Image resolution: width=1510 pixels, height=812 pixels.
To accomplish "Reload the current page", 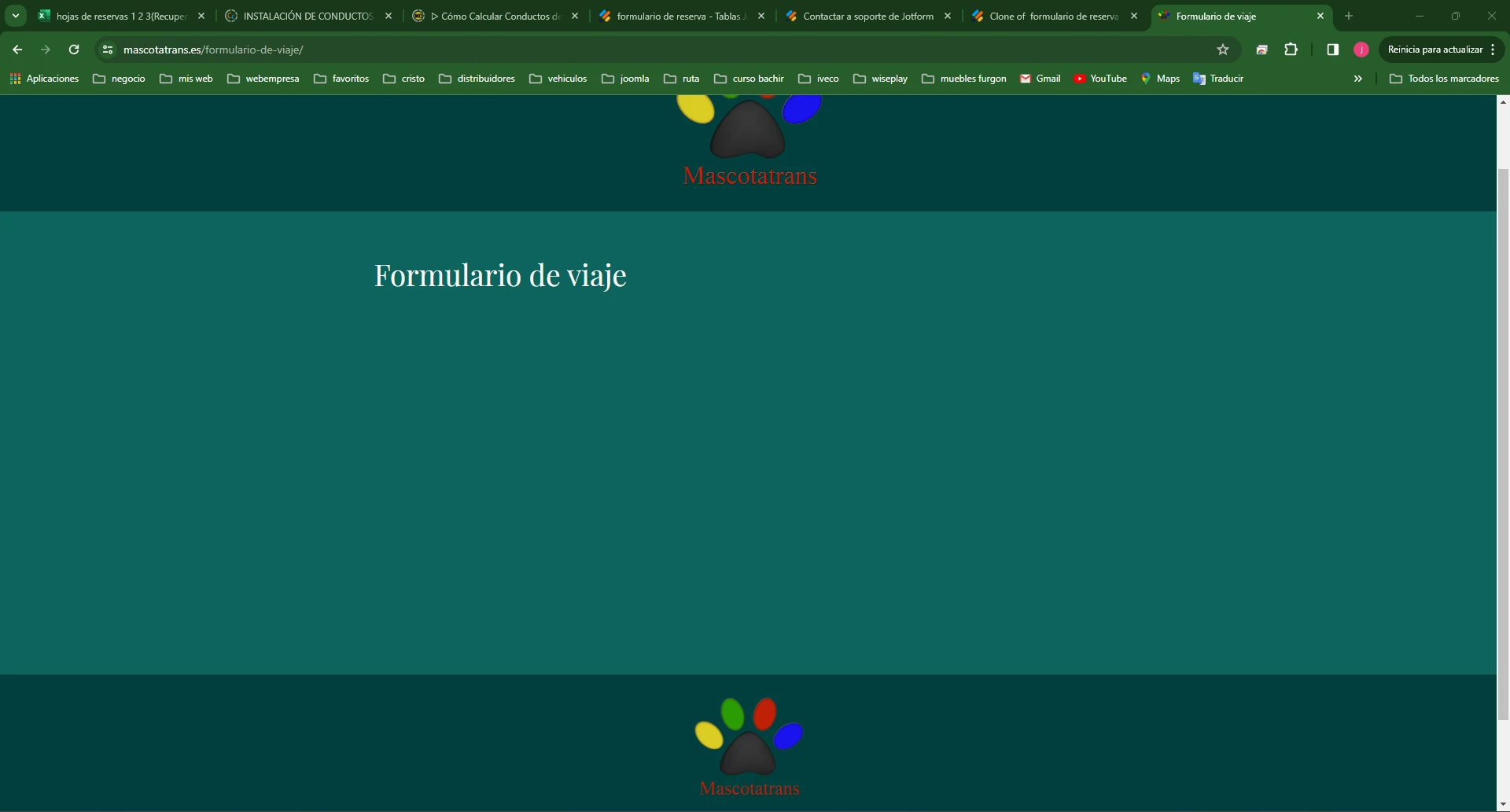I will pyautogui.click(x=73, y=49).
